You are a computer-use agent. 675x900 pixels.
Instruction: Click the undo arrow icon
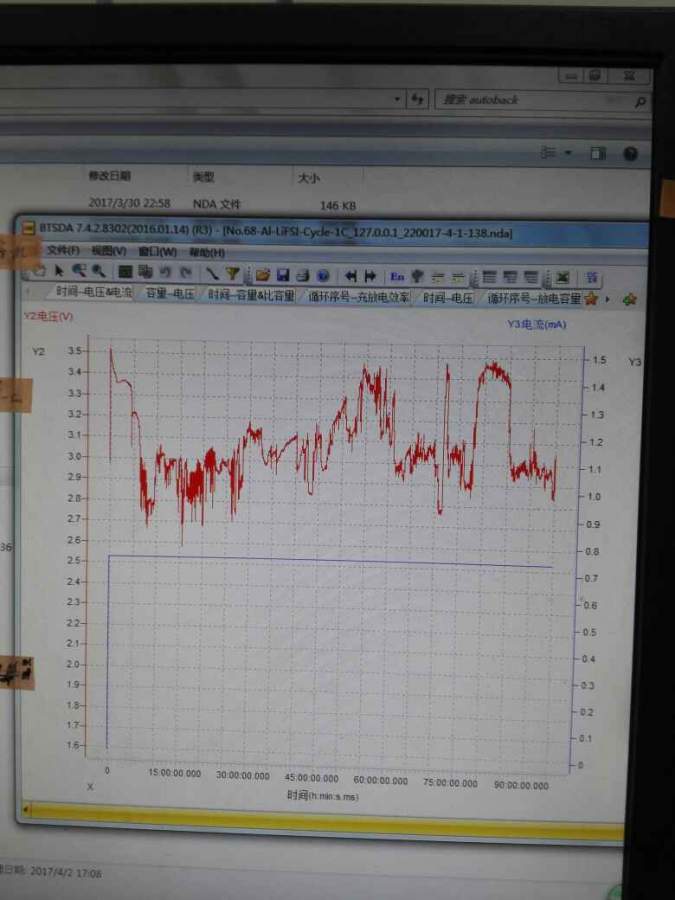click(x=165, y=271)
